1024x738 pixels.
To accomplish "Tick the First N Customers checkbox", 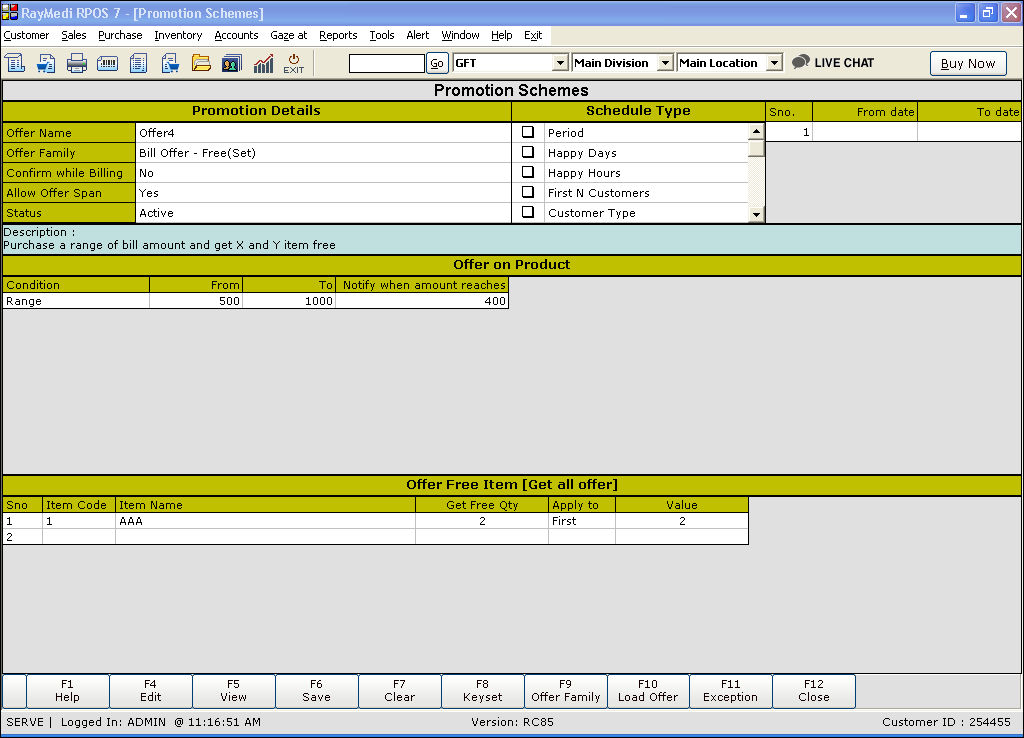I will (528, 192).
